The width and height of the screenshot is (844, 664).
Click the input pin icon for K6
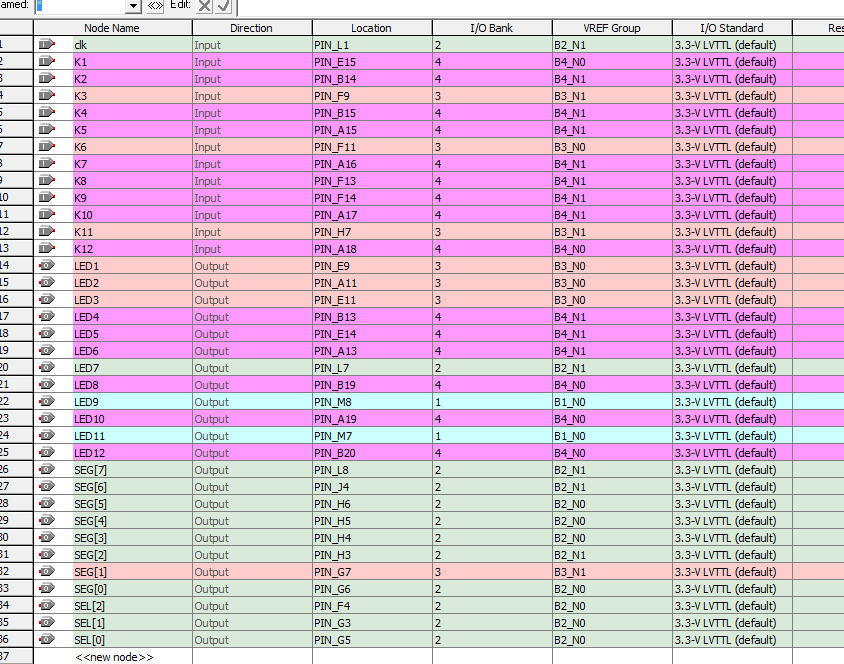pyautogui.click(x=47, y=146)
